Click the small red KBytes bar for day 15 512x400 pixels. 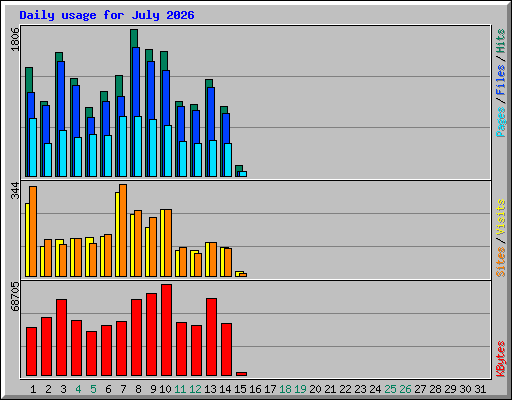tap(241, 374)
